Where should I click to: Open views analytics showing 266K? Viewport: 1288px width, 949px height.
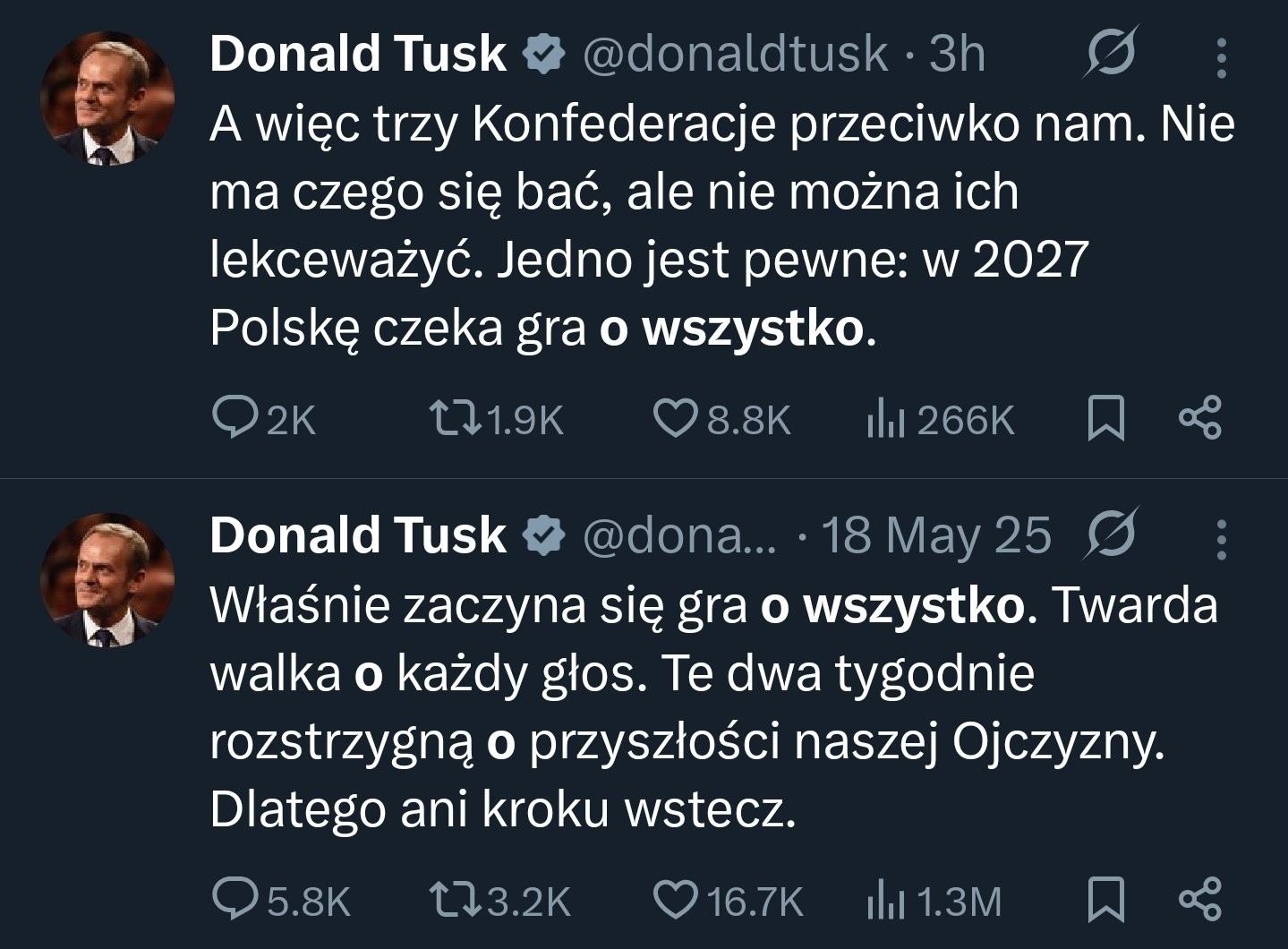pos(894,415)
